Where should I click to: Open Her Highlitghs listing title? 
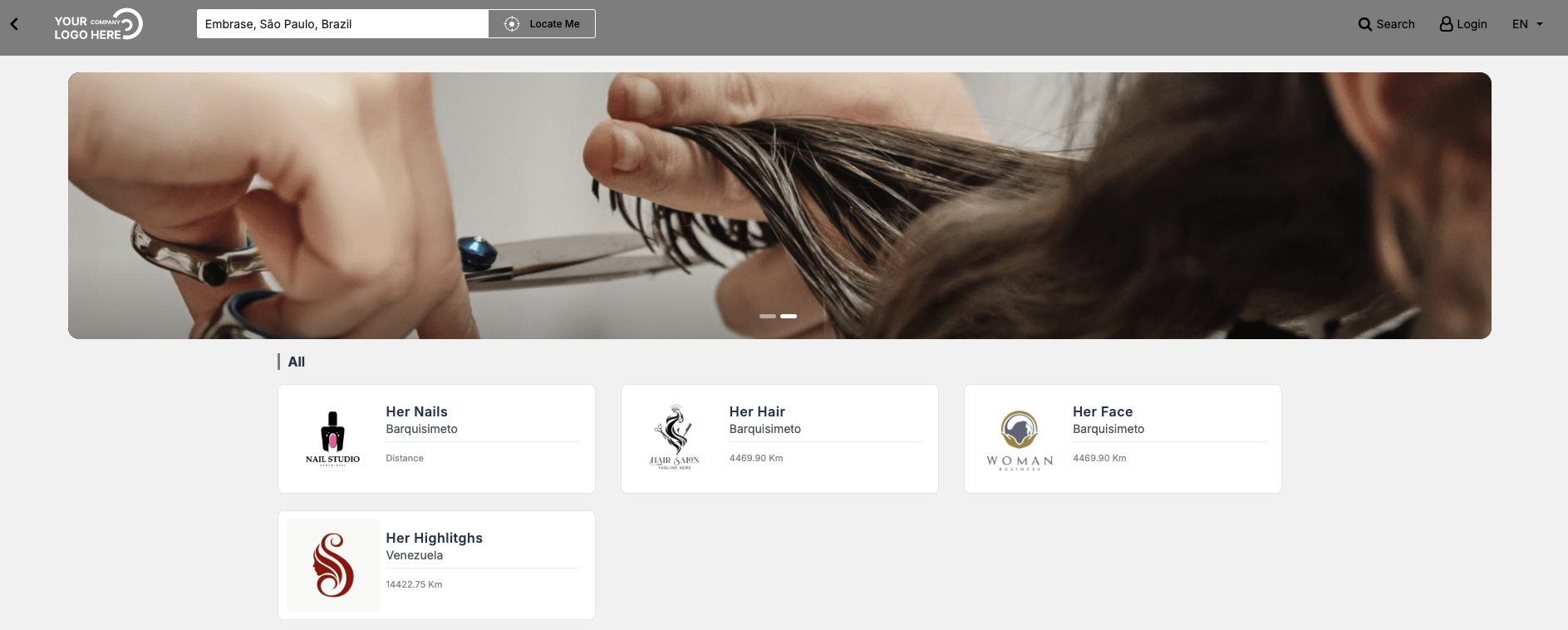pos(434,538)
